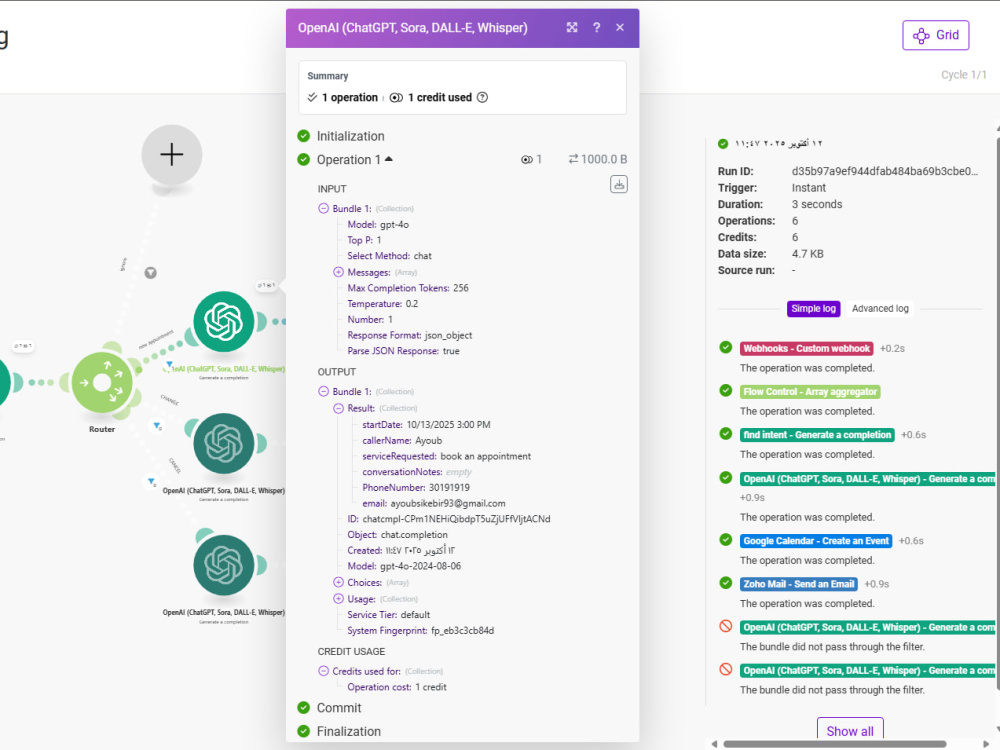1000x750 pixels.
Task: Click Temperature 0.2 input row
Action: 383,304
